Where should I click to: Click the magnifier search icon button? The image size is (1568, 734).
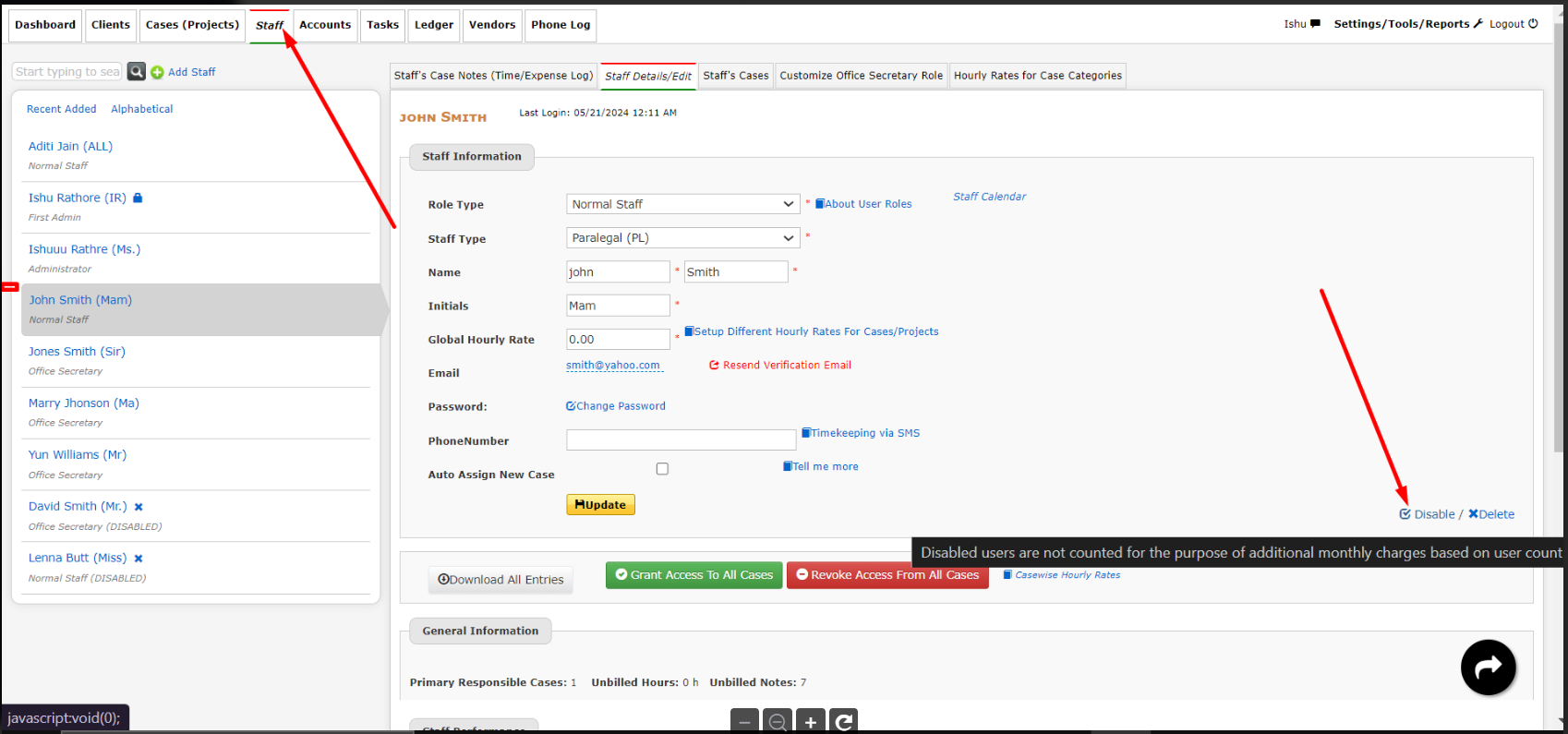136,72
